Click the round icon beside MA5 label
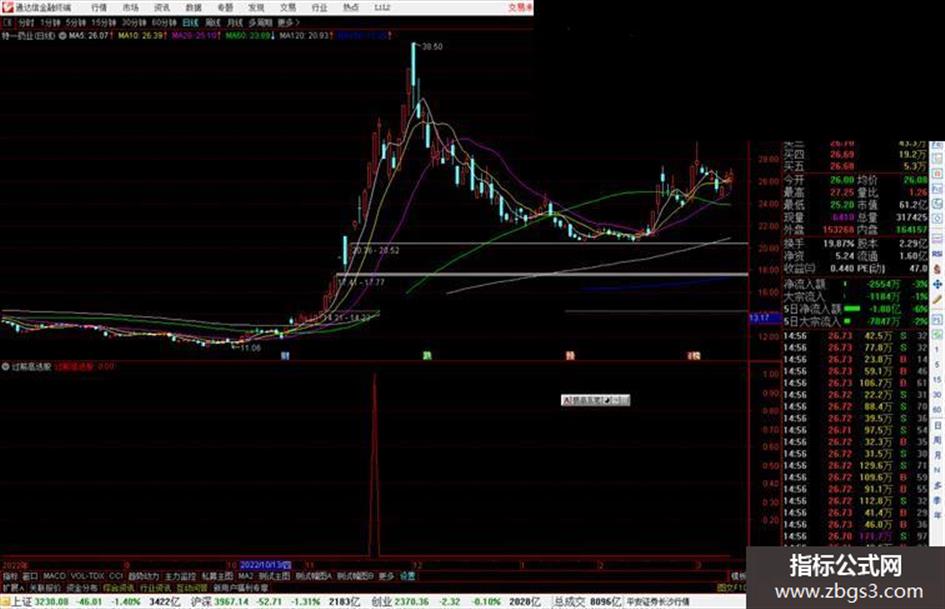 pyautogui.click(x=63, y=36)
